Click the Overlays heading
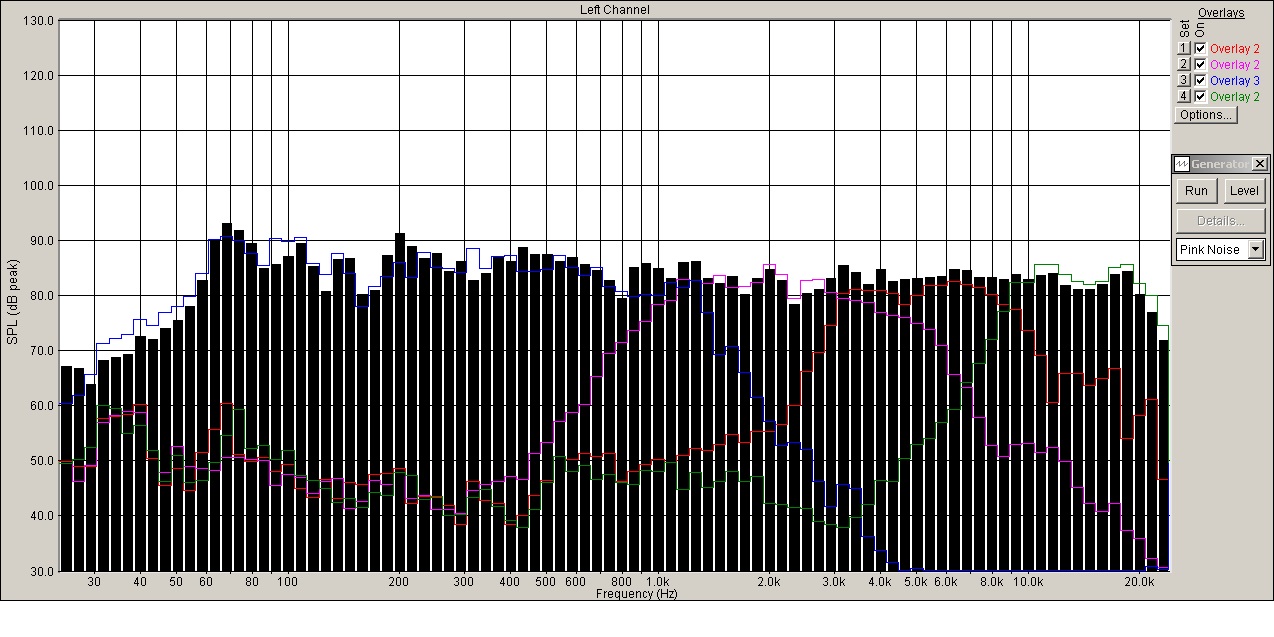Screen dimensions: 1274x637 [x=1221, y=13]
